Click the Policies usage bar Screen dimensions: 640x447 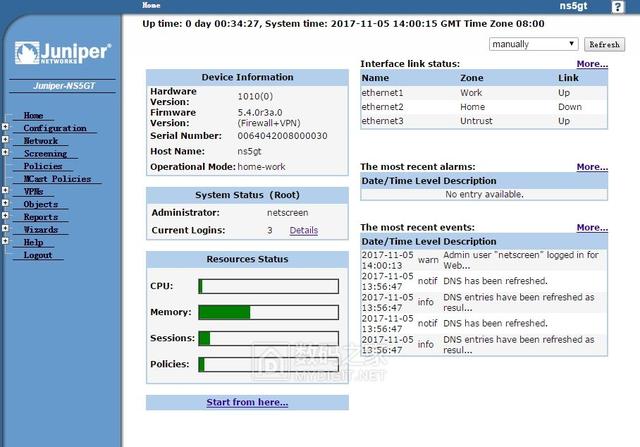pyautogui.click(x=268, y=365)
